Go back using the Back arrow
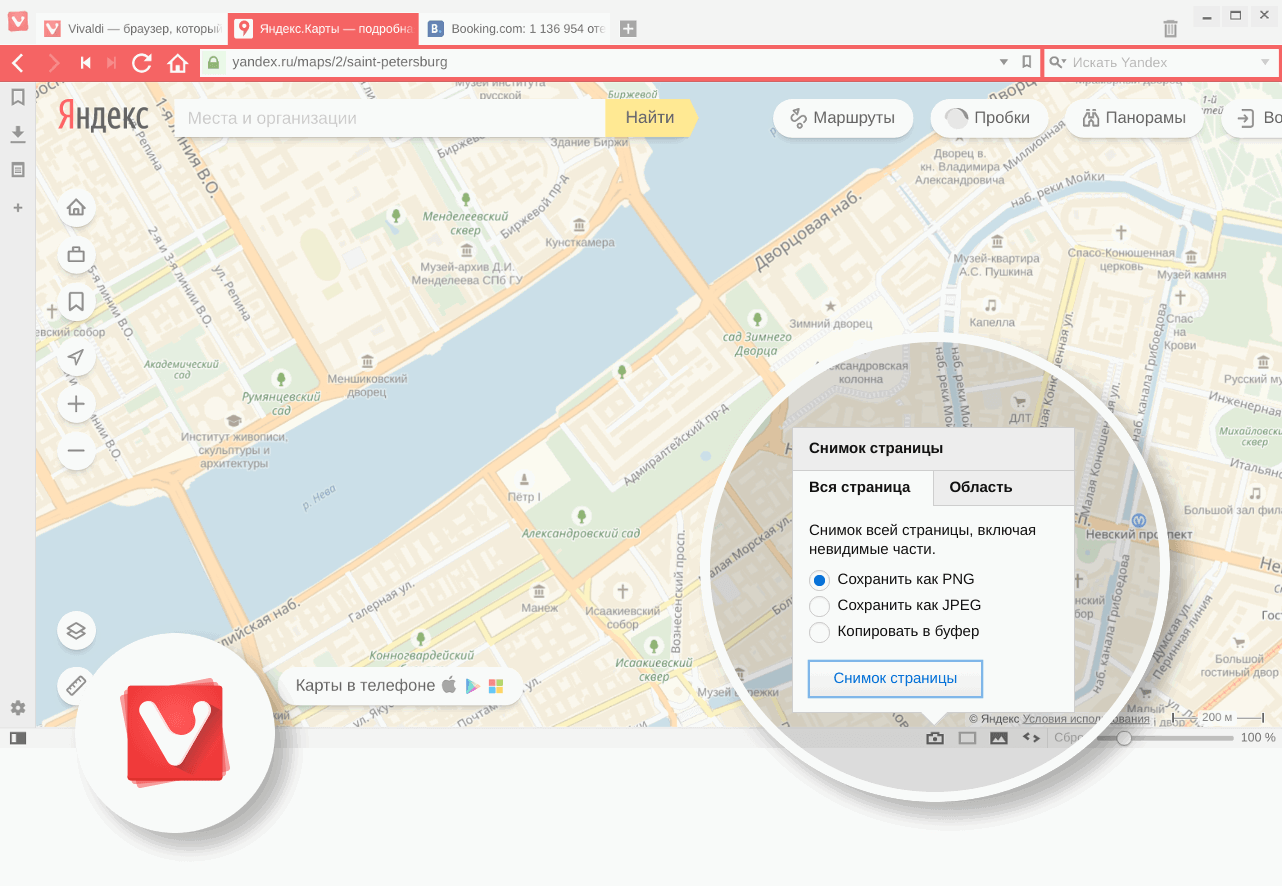 (18, 63)
